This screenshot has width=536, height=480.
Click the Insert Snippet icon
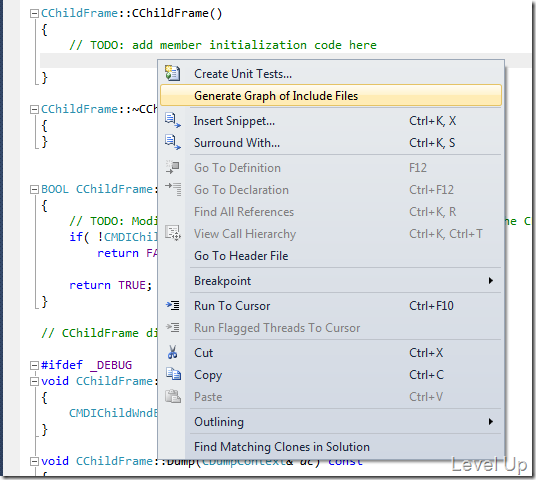(173, 120)
